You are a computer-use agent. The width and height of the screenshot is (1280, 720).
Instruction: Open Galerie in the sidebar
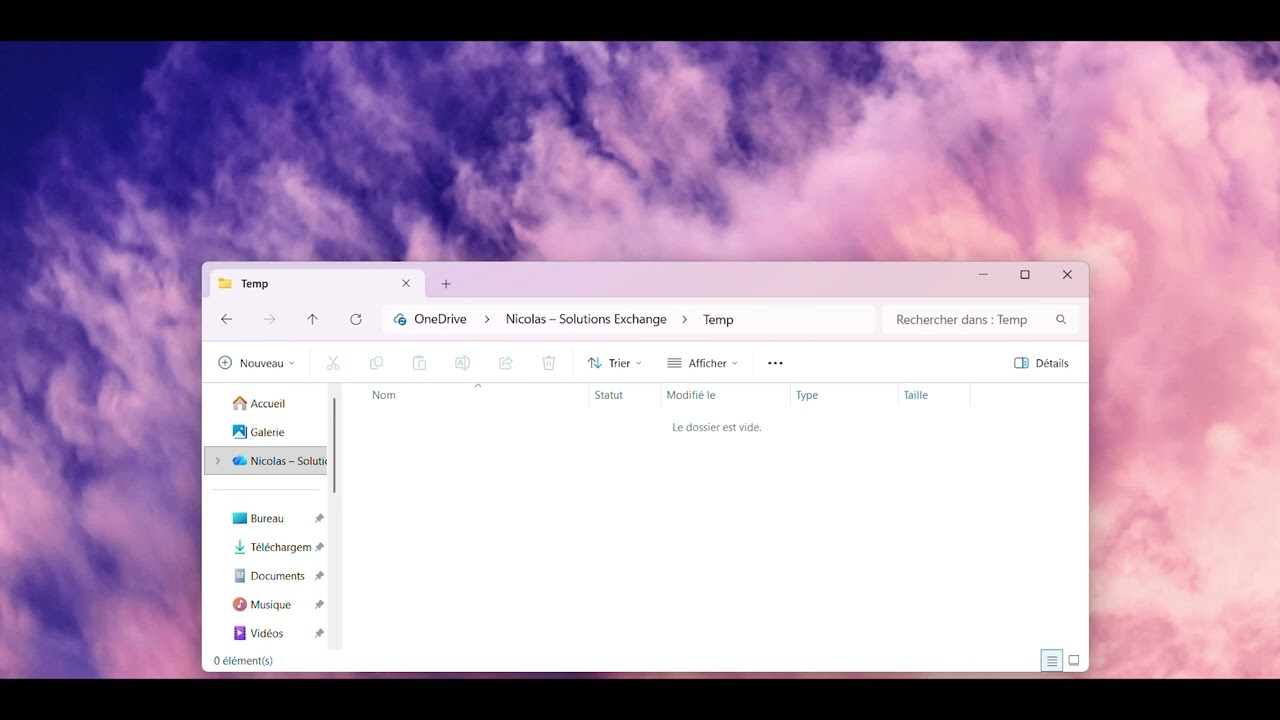267,432
